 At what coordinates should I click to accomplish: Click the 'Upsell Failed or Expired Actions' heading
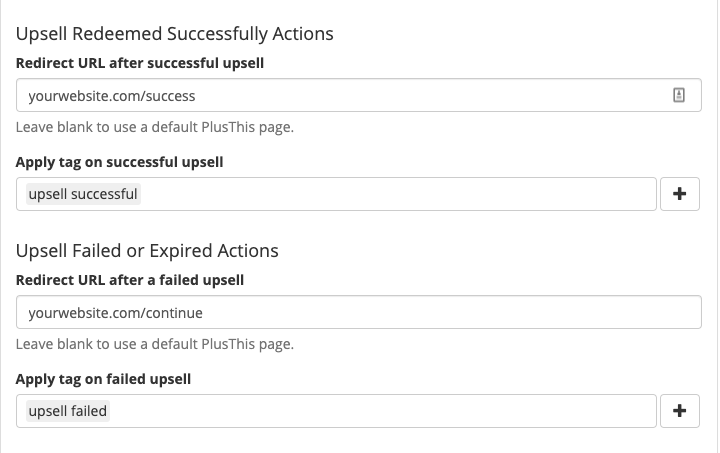click(147, 251)
